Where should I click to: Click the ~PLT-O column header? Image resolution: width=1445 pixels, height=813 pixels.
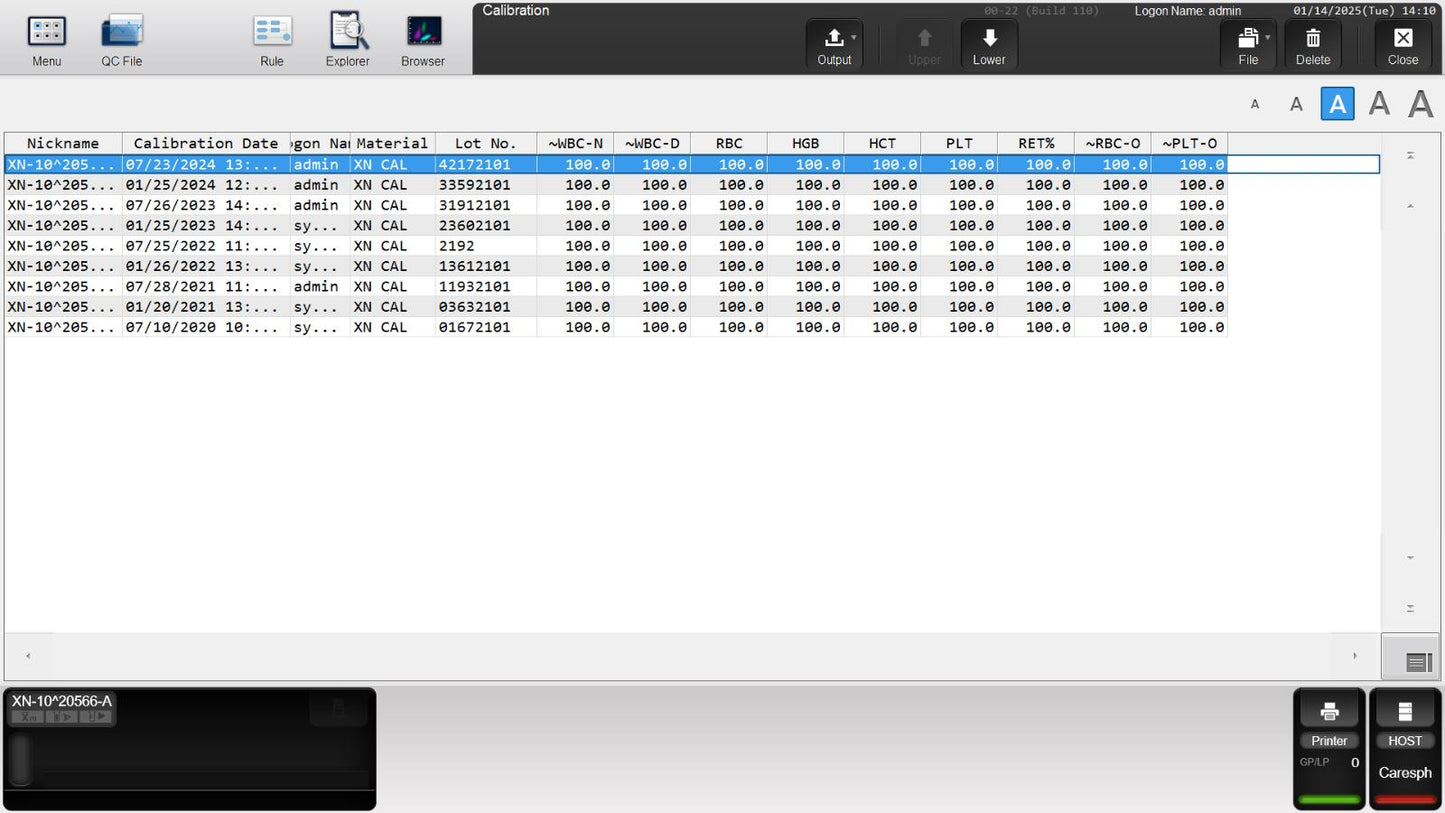pos(1190,143)
